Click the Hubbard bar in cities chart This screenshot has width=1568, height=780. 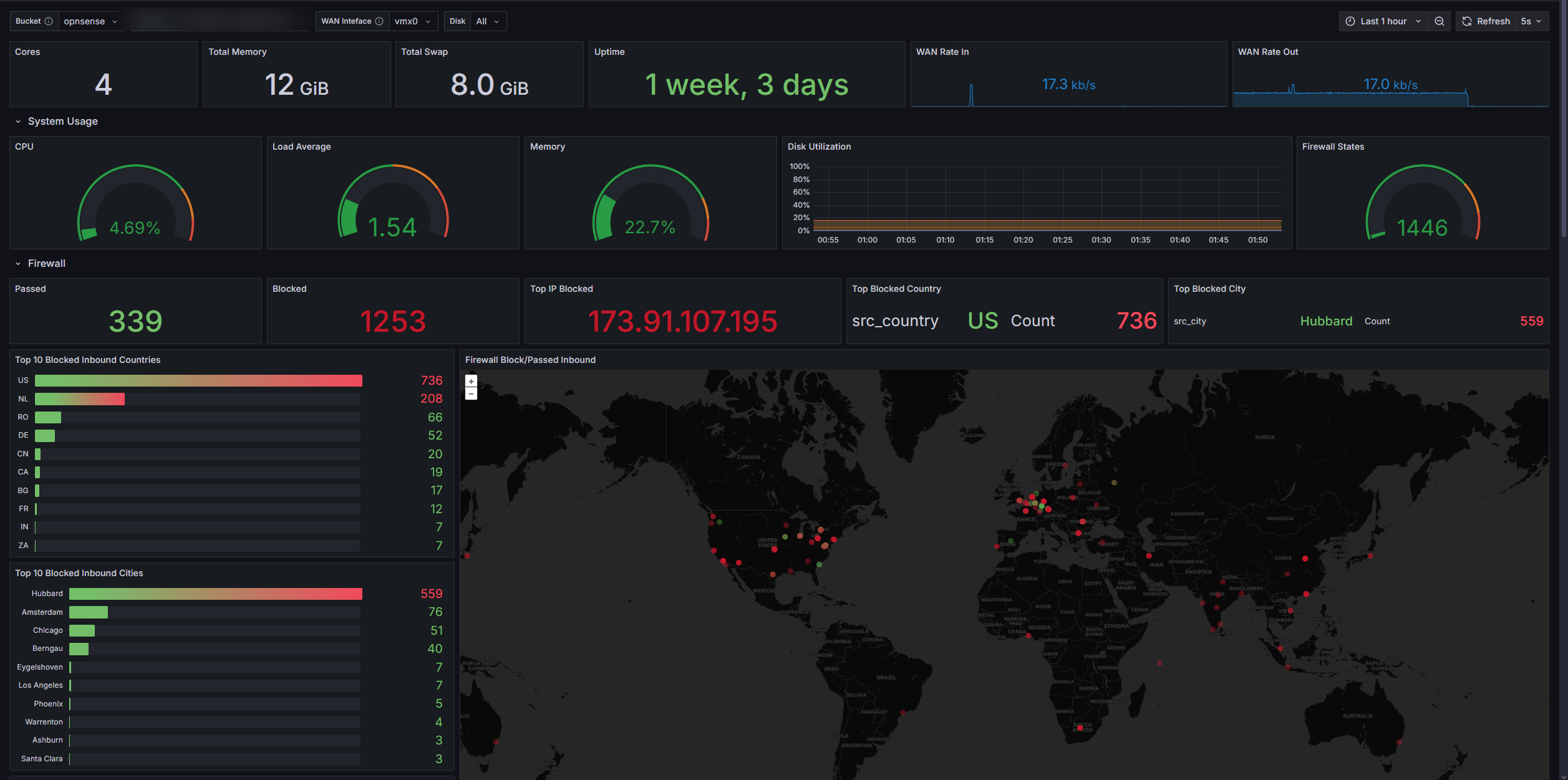[x=216, y=594]
